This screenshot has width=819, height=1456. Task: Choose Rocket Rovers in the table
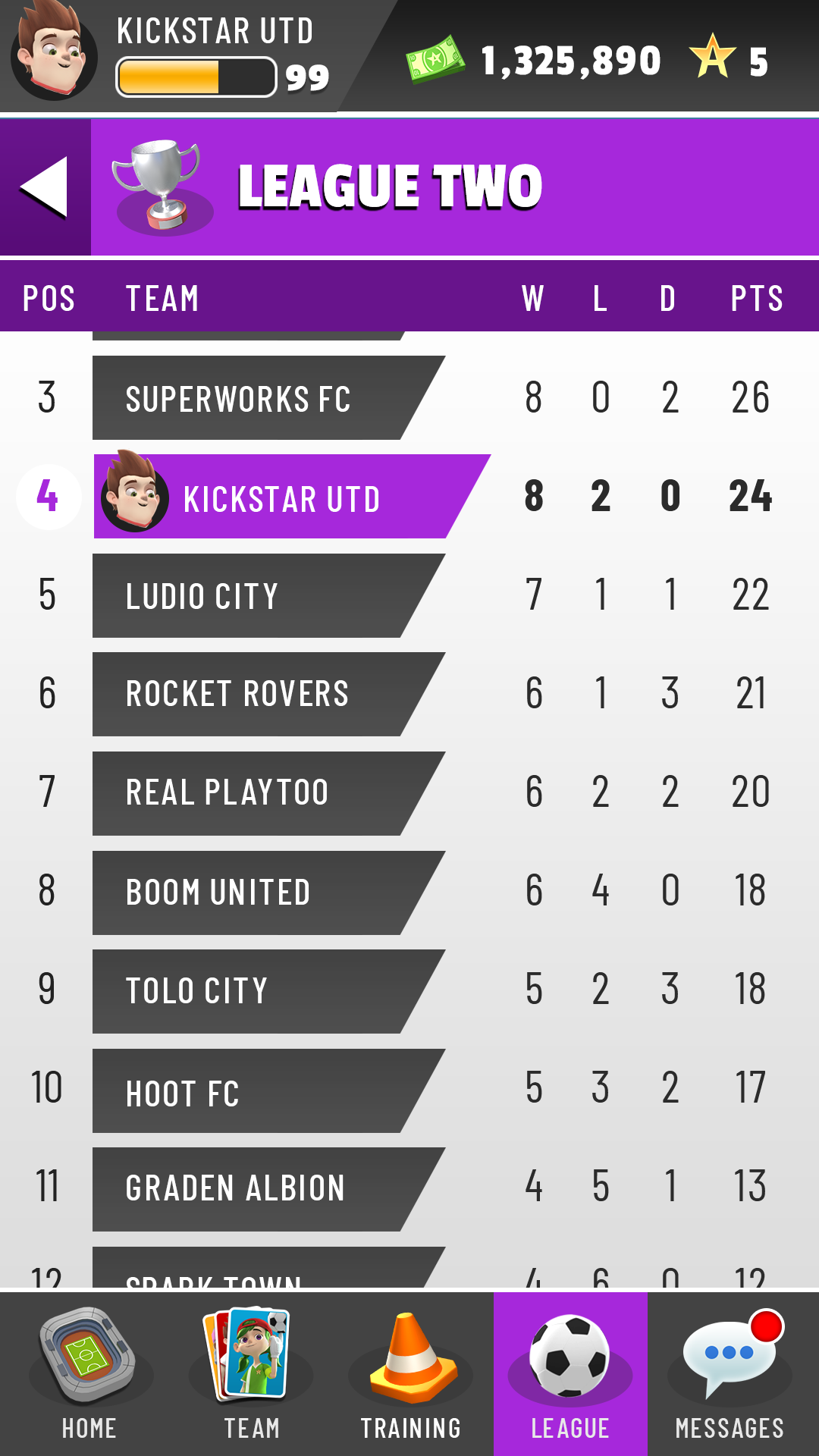(x=409, y=694)
